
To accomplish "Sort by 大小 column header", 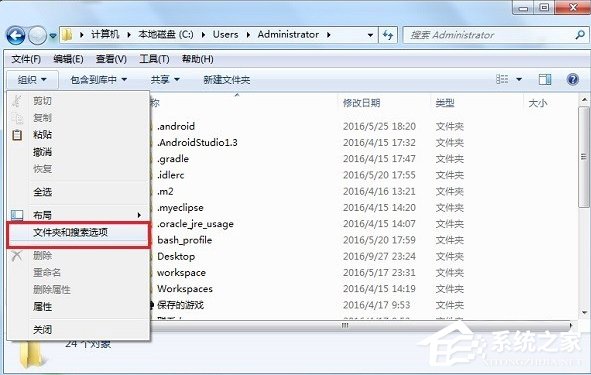I will (537, 103).
